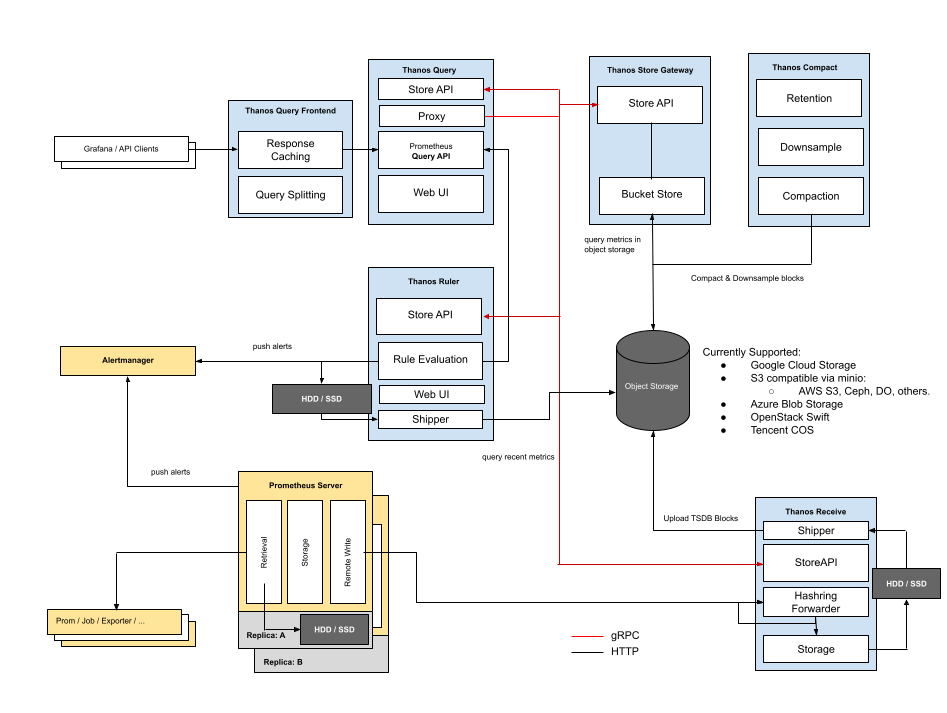
Task: Click the 'Currently Supported:' heading
Action: coord(751,352)
